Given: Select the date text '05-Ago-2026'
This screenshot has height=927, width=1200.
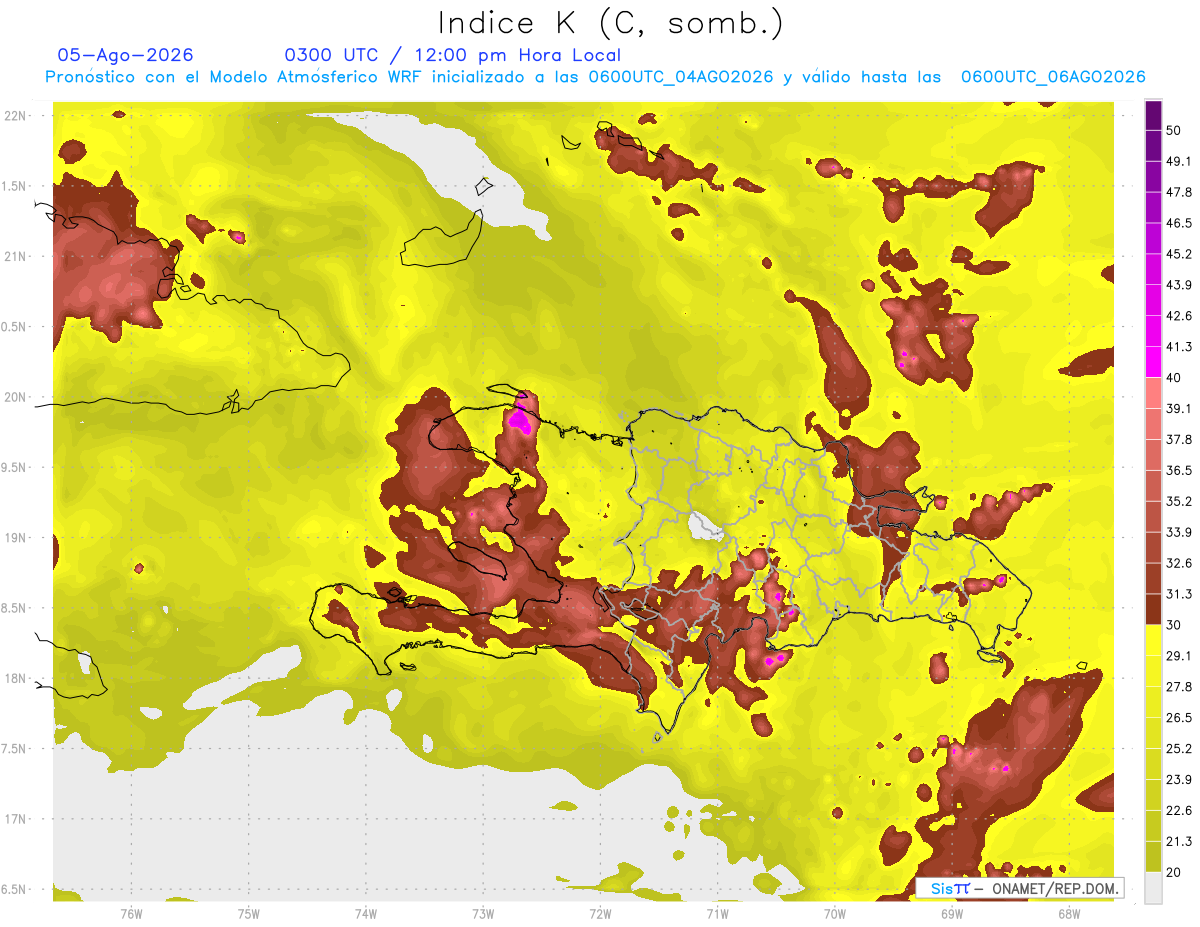Looking at the screenshot, I should (x=125, y=55).
